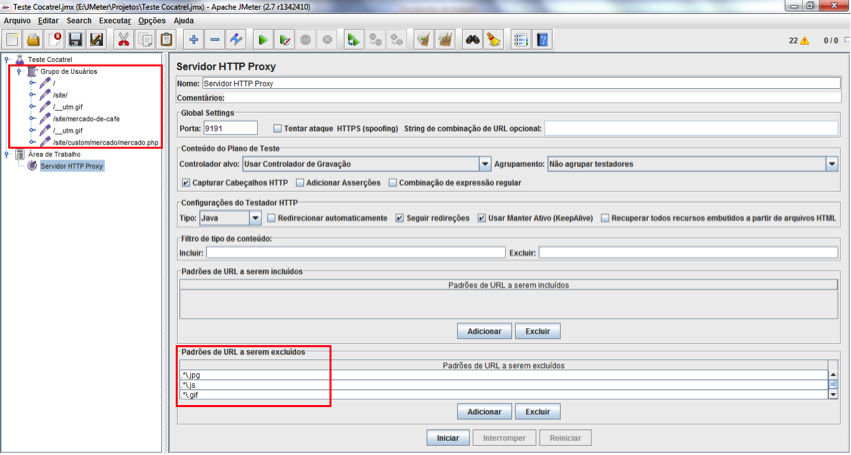
Task: Expand all tree nodes with plus icon
Action: pyautogui.click(x=193, y=40)
